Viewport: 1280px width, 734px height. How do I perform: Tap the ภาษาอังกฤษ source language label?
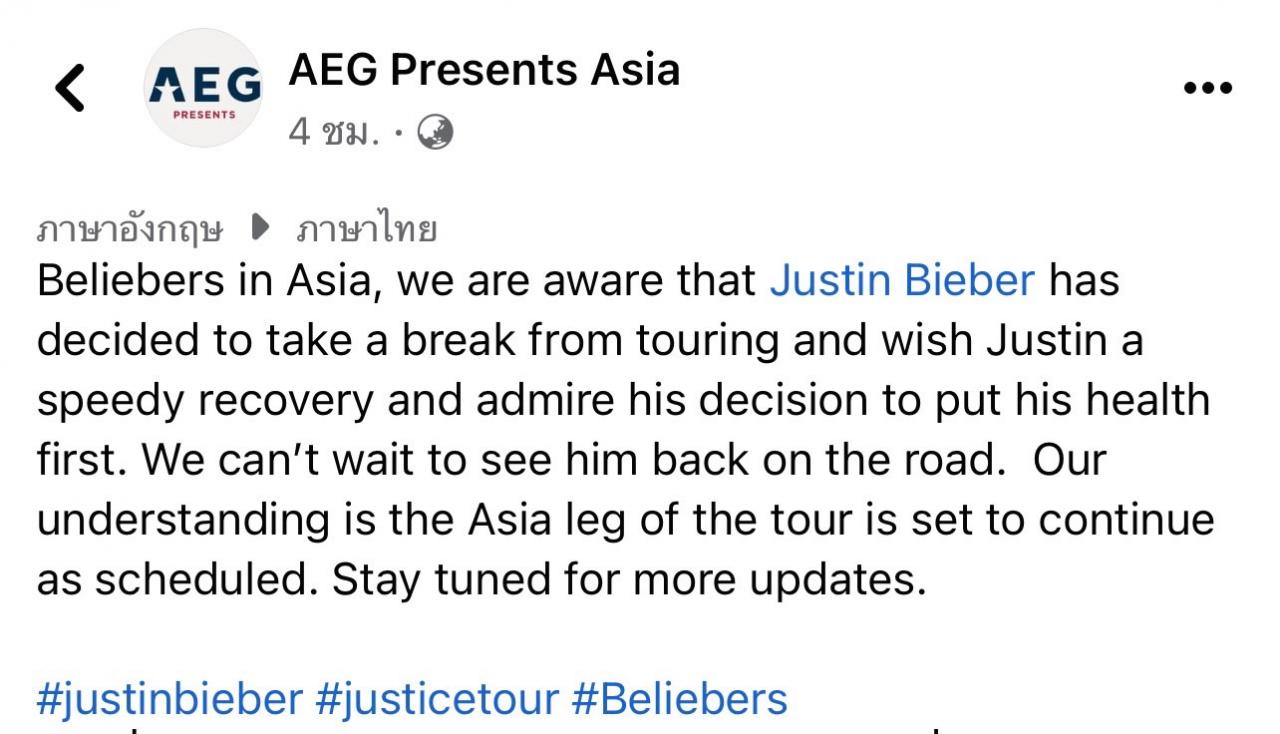[x=130, y=230]
